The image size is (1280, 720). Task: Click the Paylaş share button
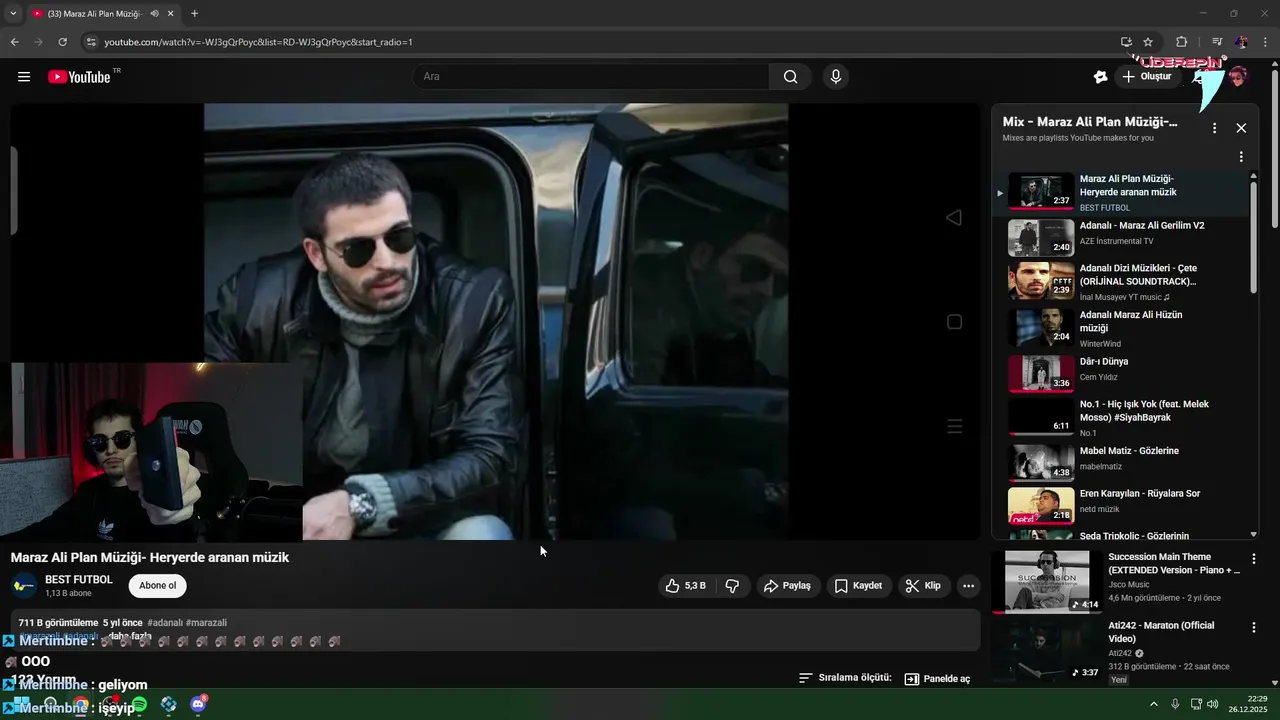pos(787,586)
